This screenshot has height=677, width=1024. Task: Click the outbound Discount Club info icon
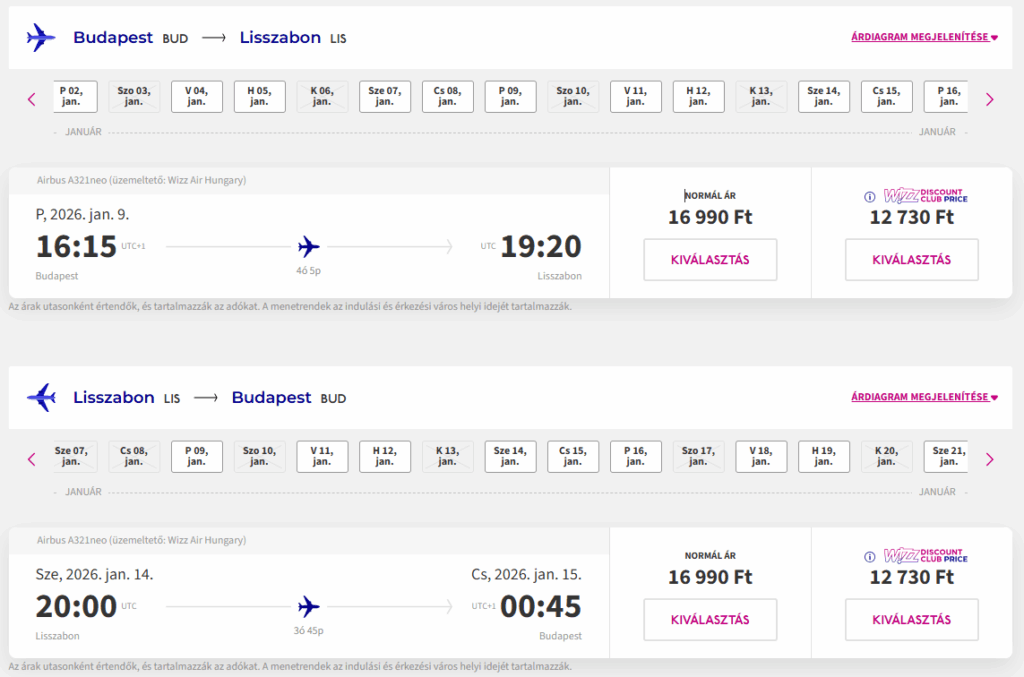coord(869,196)
